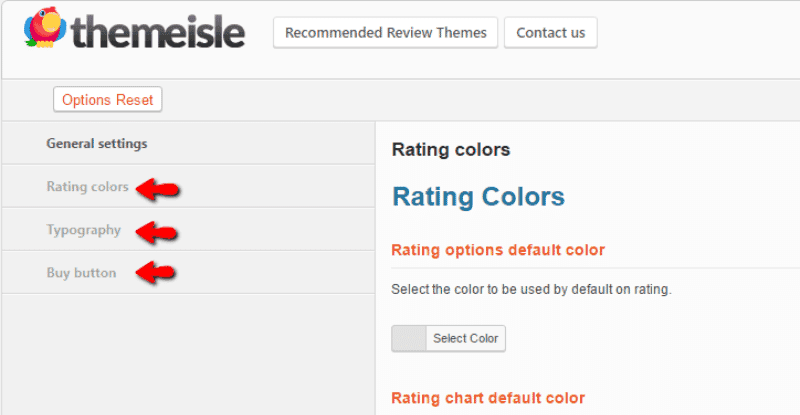The height and width of the screenshot is (415, 800).
Task: Open the Typography settings tab
Action: pyautogui.click(x=84, y=230)
